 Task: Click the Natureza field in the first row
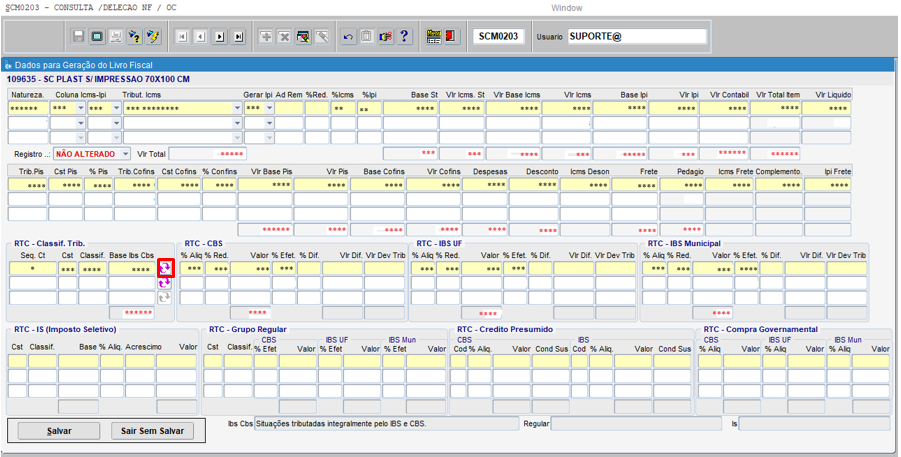click(x=27, y=108)
